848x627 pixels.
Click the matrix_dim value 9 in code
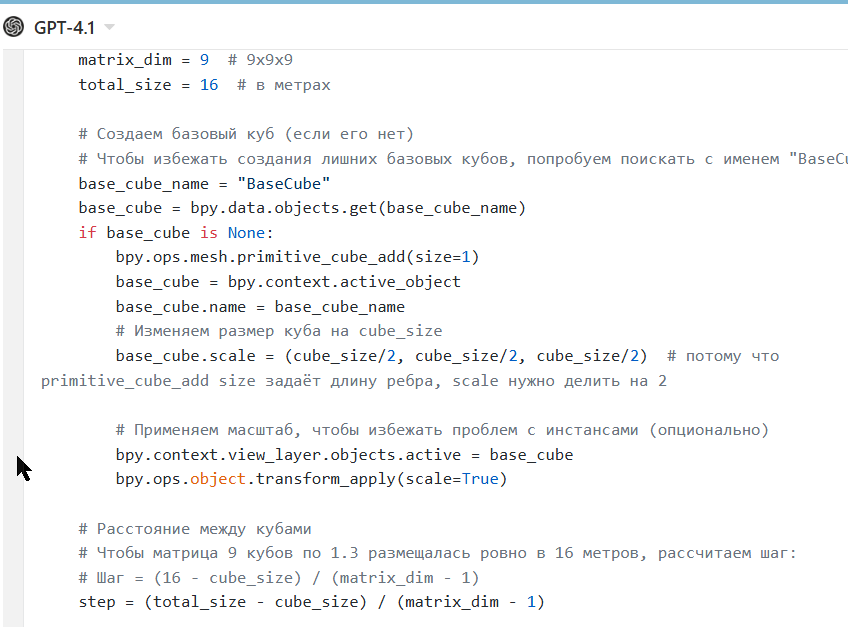pos(204,60)
